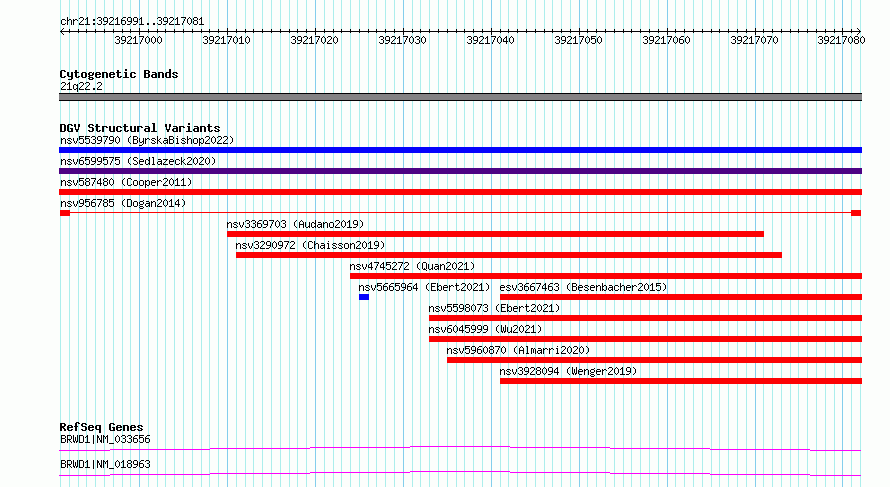Click the magenta BRWD1 NM_018963 gene line

pyautogui.click(x=460, y=473)
